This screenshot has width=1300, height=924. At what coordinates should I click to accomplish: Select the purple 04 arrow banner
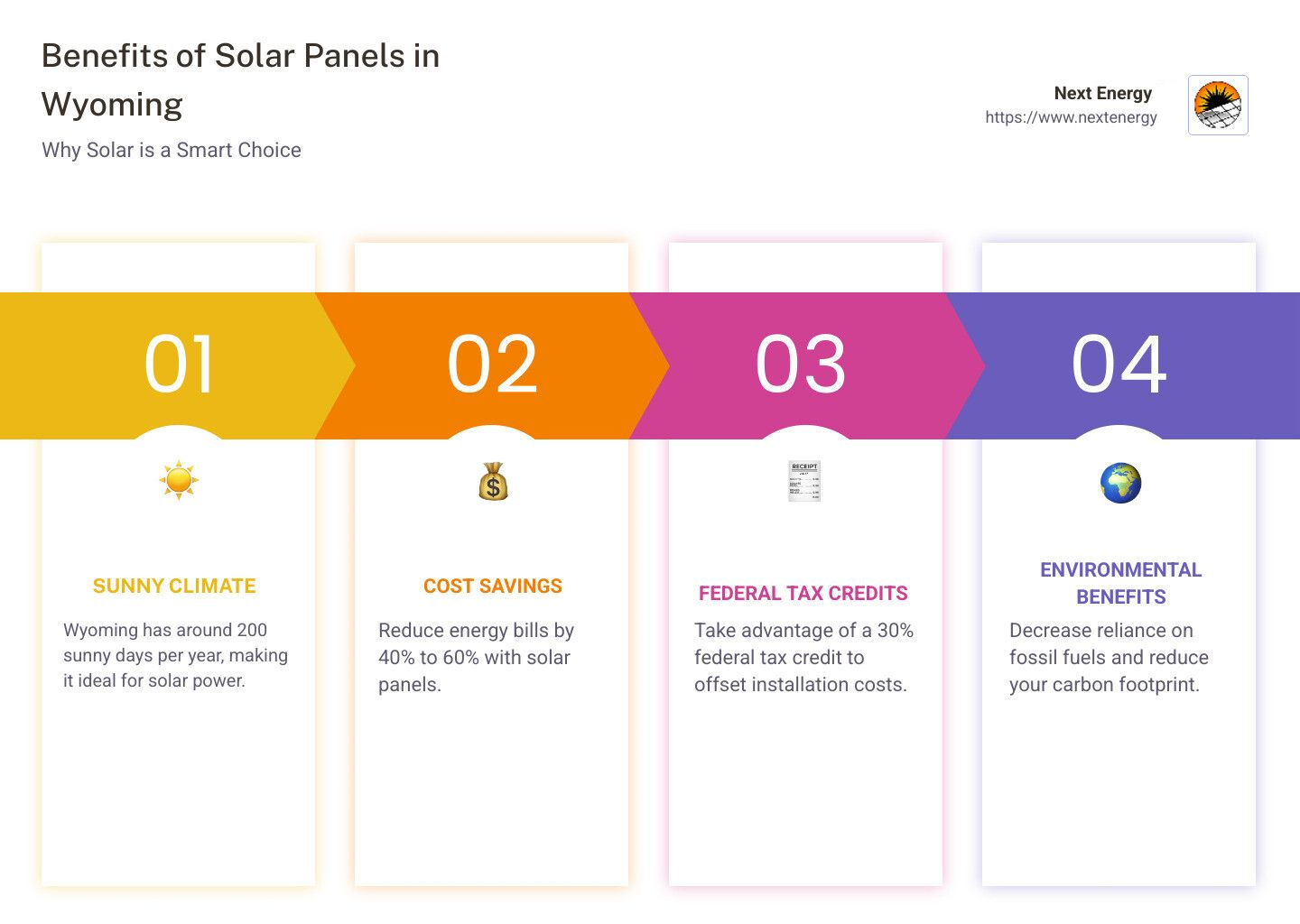pos(1122,365)
